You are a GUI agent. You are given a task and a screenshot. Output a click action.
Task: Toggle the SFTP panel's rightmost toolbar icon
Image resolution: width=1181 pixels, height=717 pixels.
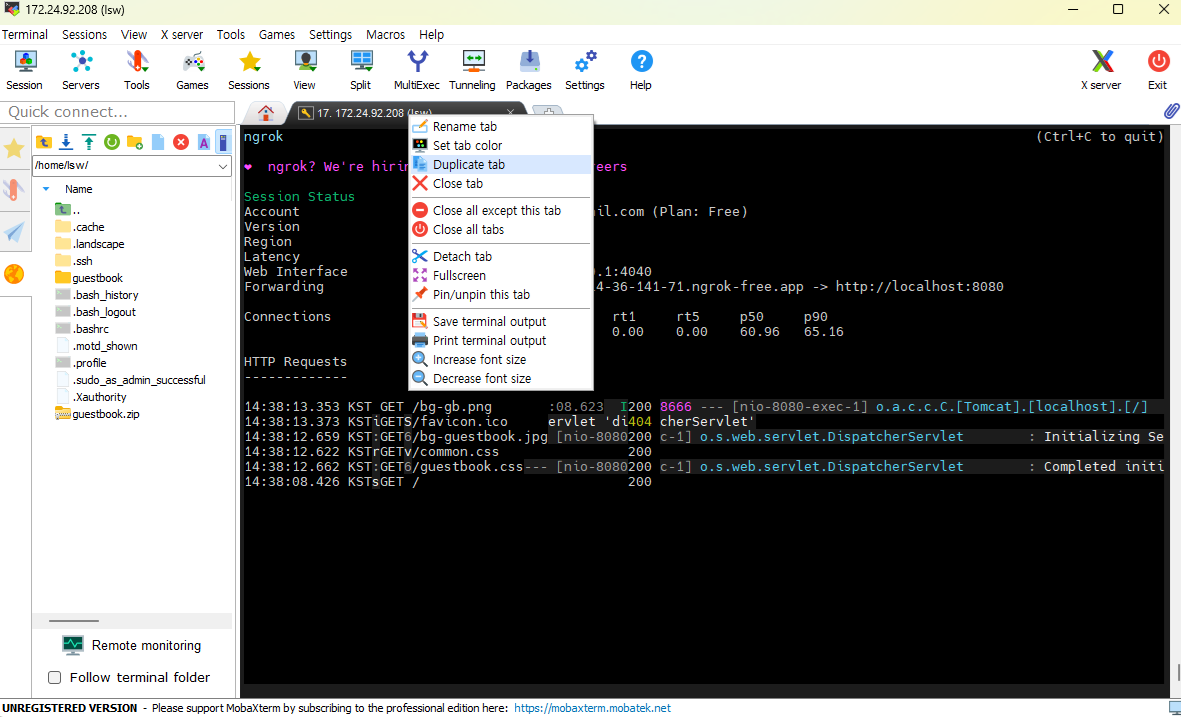[223, 142]
